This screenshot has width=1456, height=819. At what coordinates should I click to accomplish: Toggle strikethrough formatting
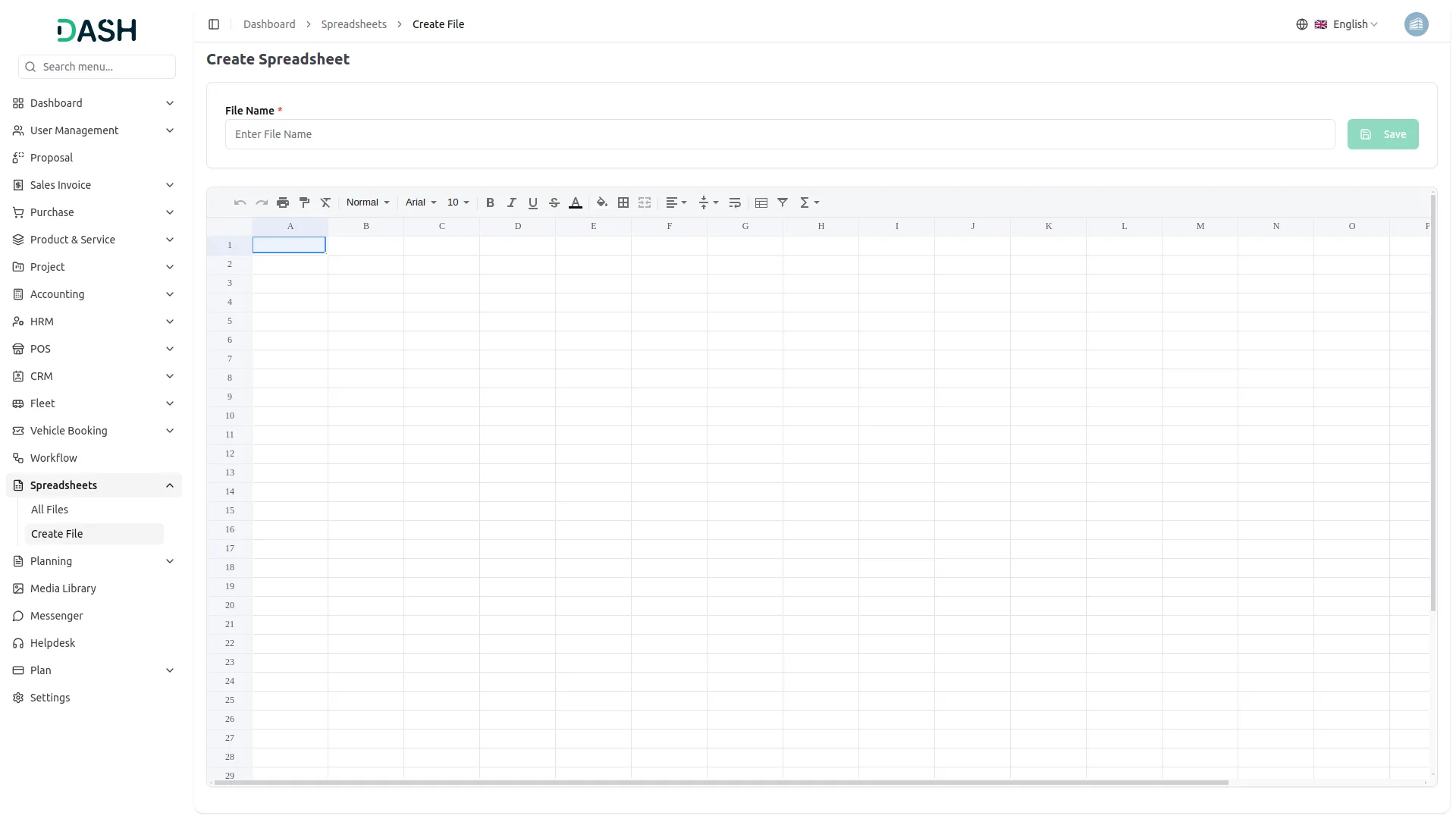coord(554,202)
